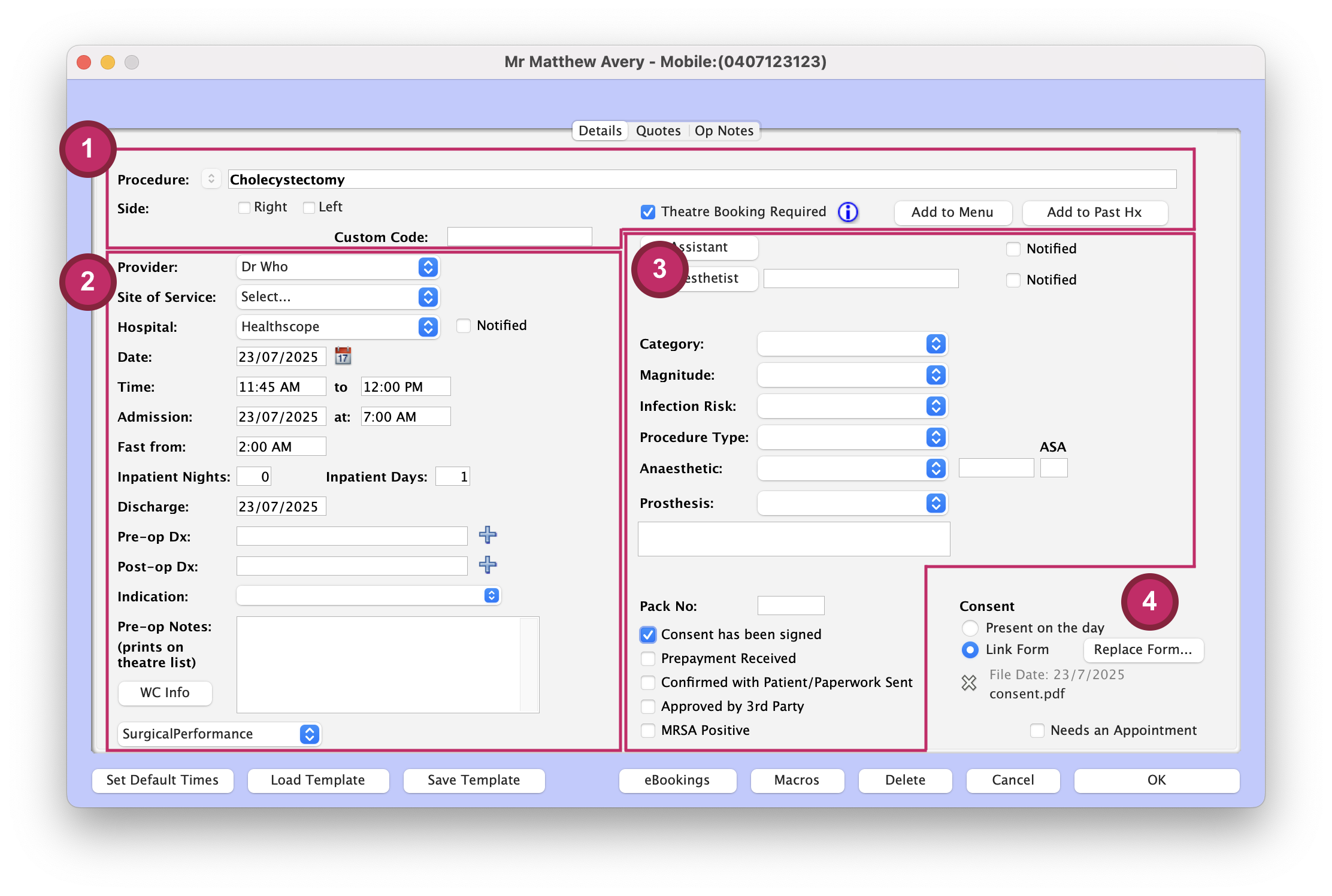Click the Load Template button
1332x896 pixels.
pyautogui.click(x=318, y=780)
